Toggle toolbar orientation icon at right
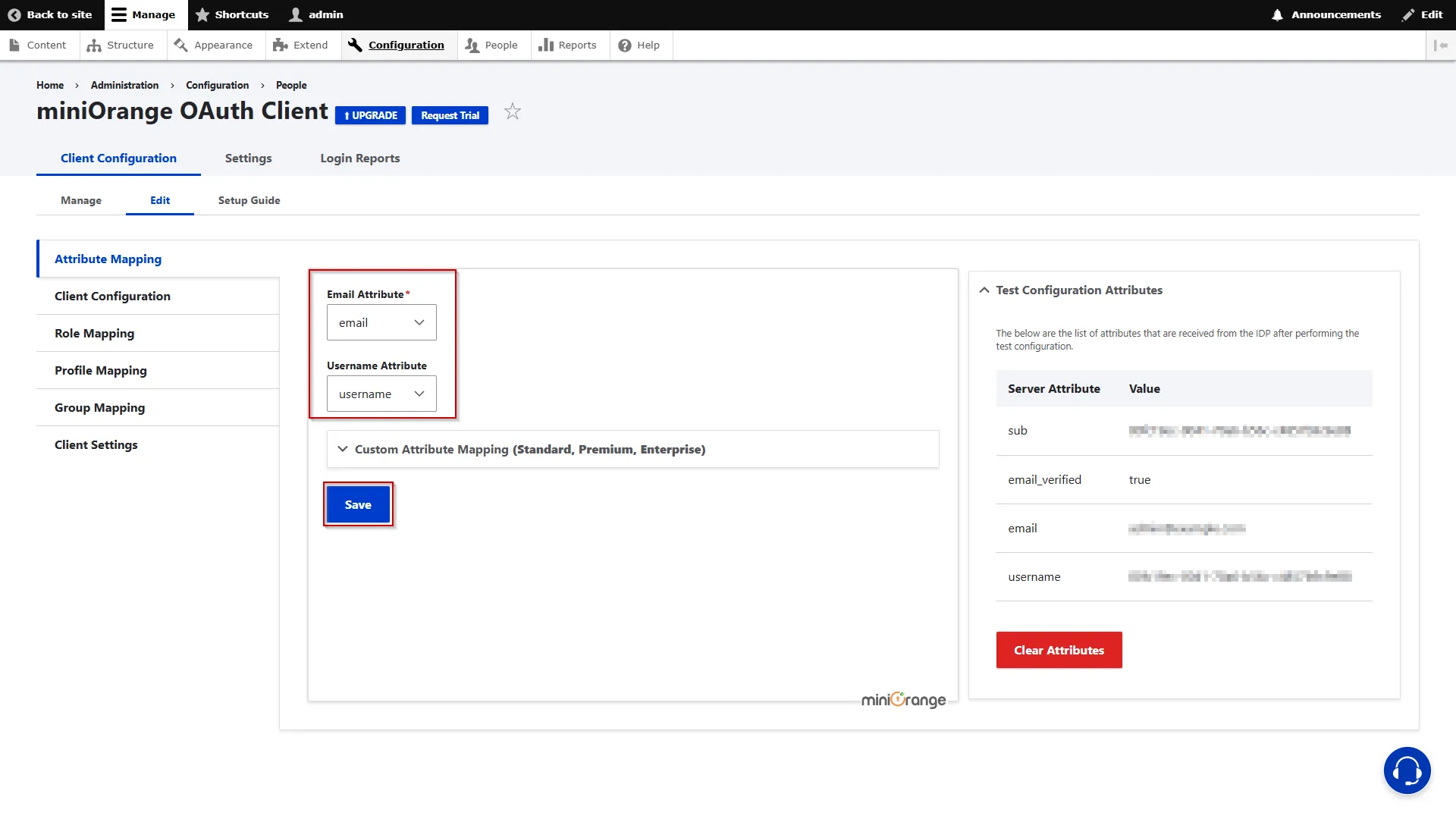The width and height of the screenshot is (1456, 819). tap(1441, 45)
